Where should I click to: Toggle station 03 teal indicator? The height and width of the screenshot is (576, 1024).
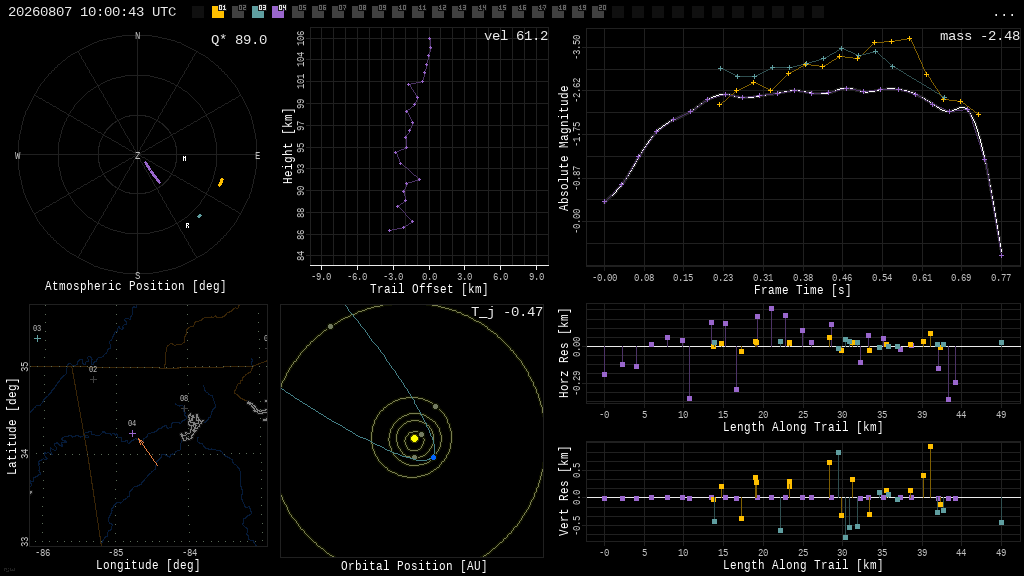pos(258,11)
